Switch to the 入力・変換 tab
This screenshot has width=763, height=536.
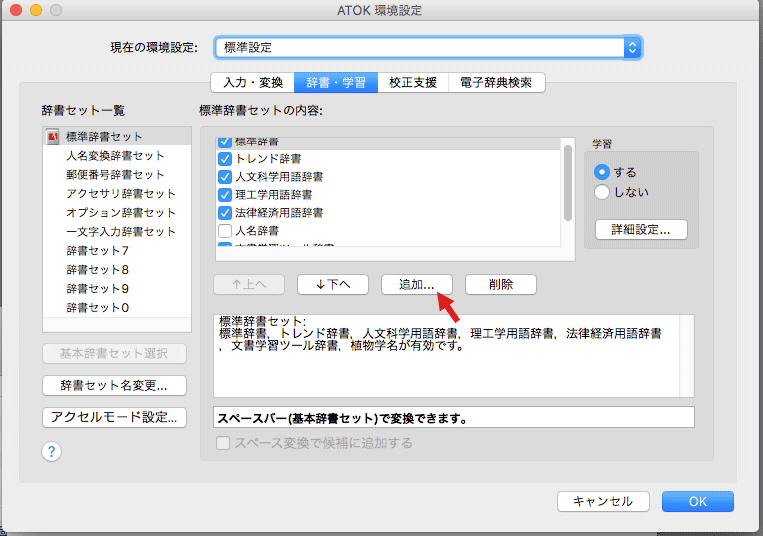tap(253, 83)
